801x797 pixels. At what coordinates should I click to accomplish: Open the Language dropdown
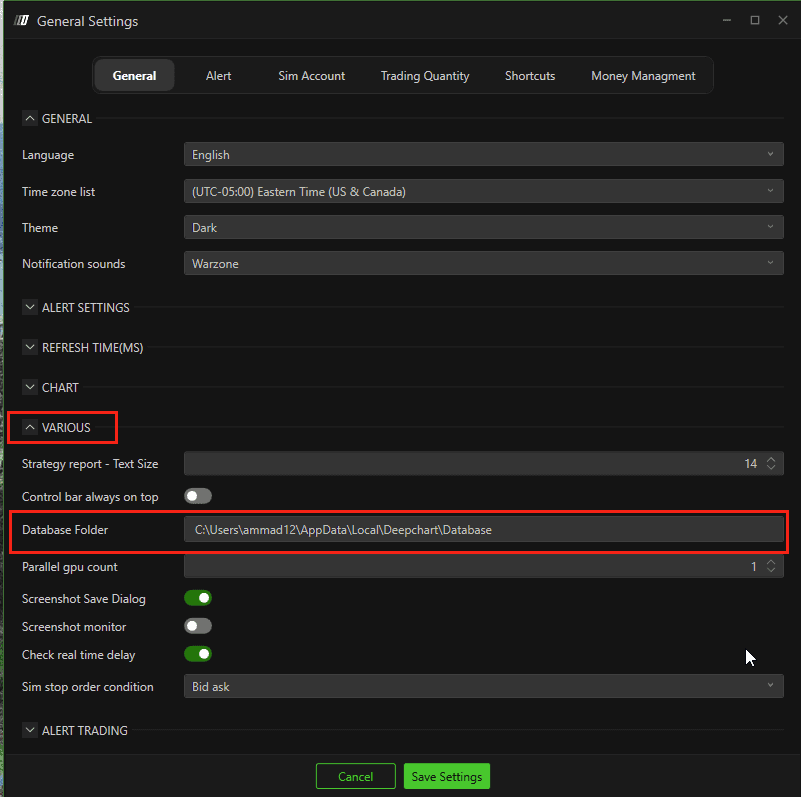[x=483, y=154]
